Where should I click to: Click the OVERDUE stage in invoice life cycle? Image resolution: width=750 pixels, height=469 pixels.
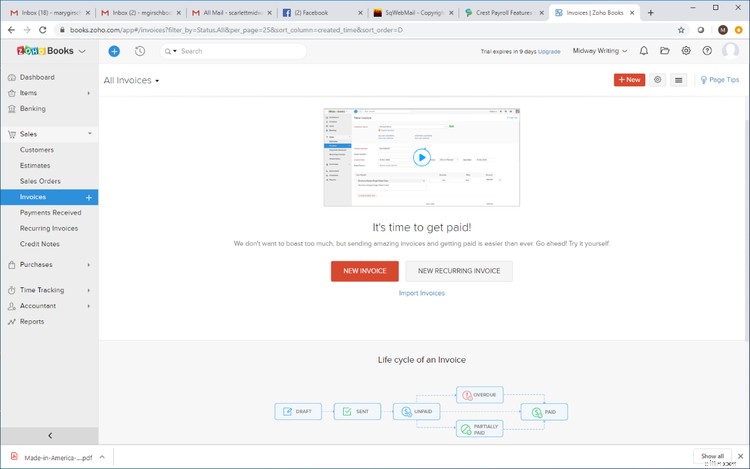pyautogui.click(x=480, y=395)
